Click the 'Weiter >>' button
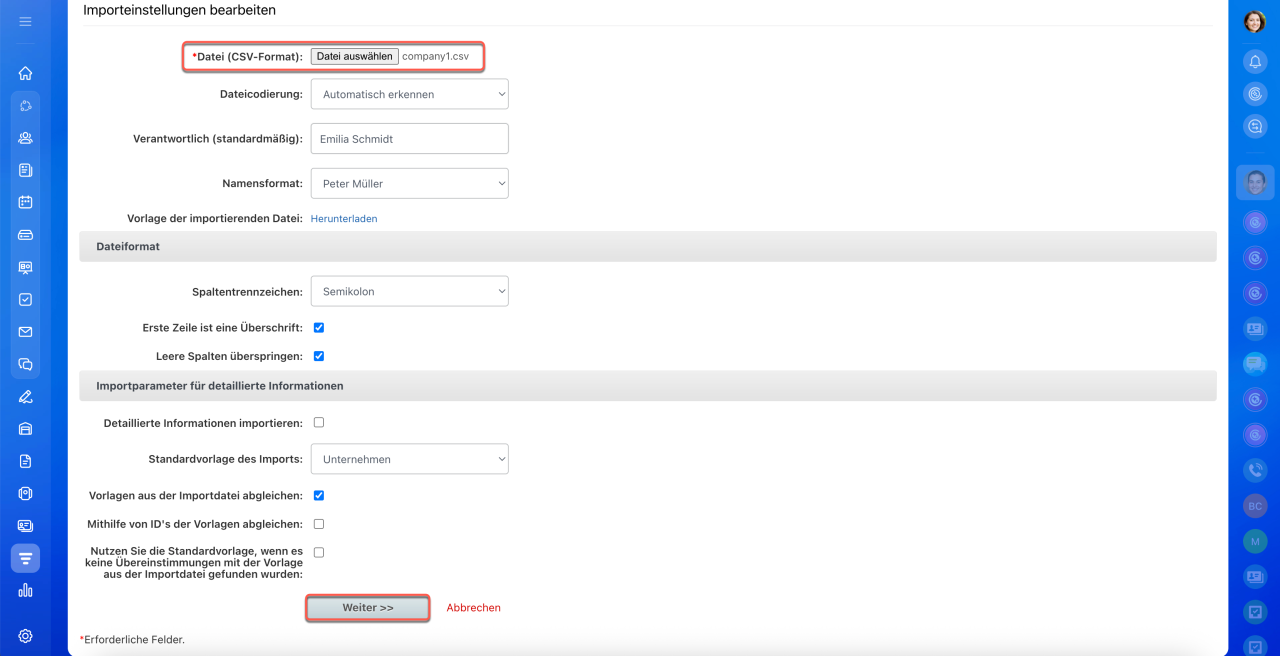The height and width of the screenshot is (656, 1280). coord(368,608)
